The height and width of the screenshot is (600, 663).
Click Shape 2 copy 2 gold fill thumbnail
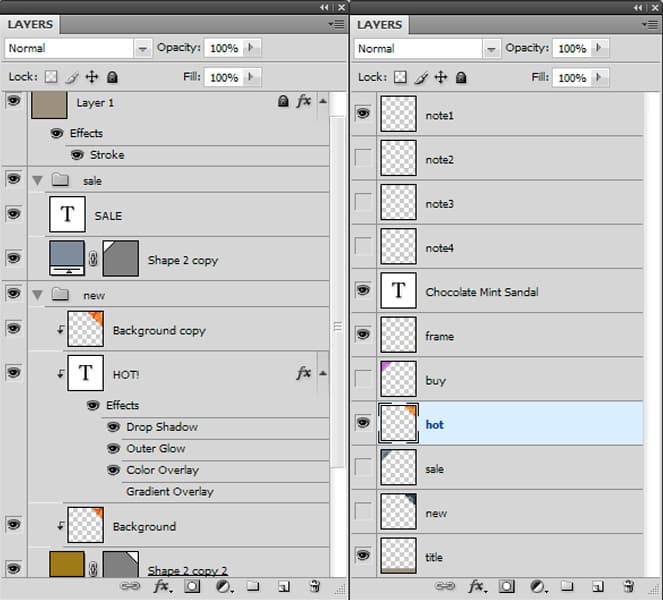(67, 564)
